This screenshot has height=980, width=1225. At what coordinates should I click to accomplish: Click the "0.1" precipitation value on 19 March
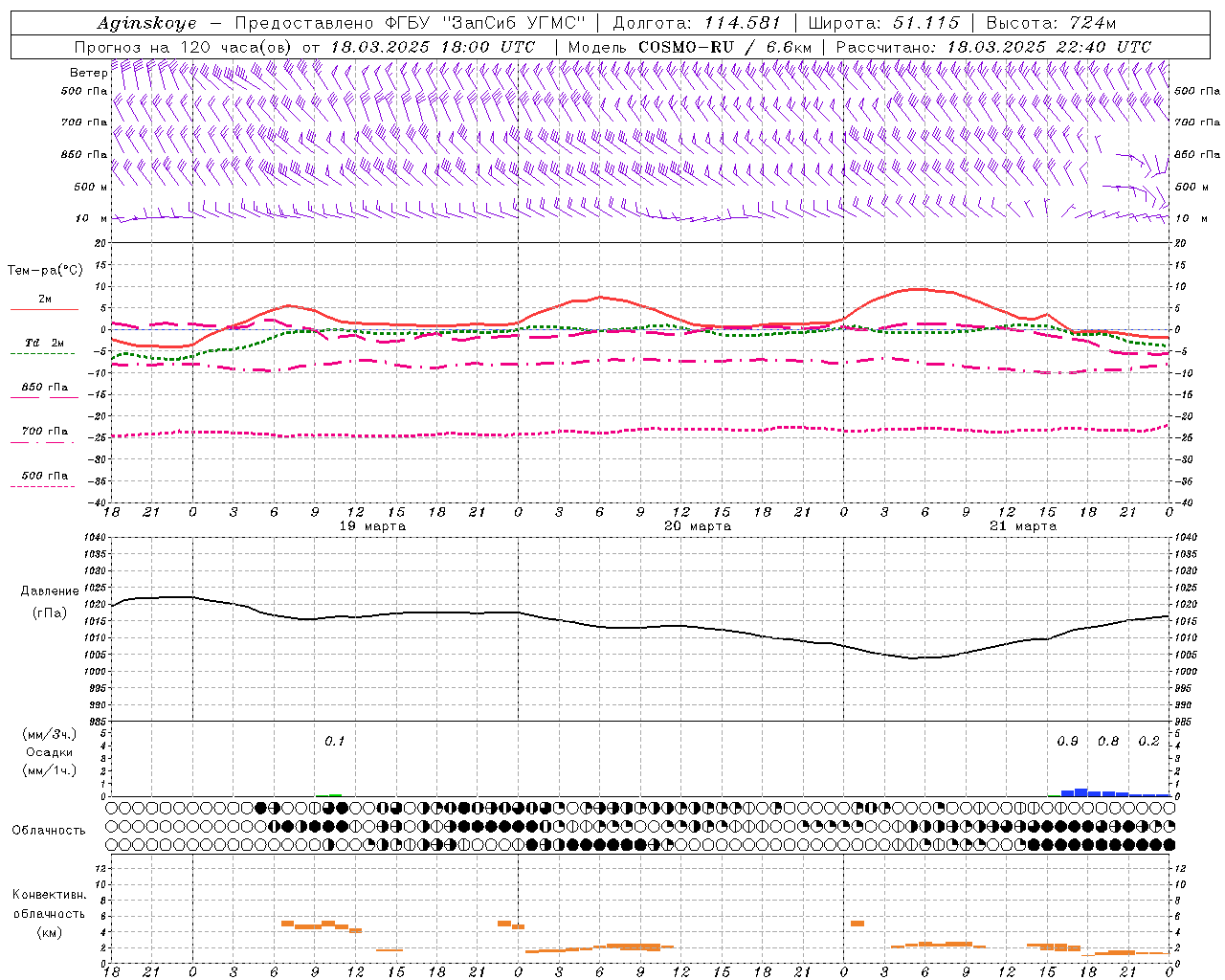click(334, 741)
